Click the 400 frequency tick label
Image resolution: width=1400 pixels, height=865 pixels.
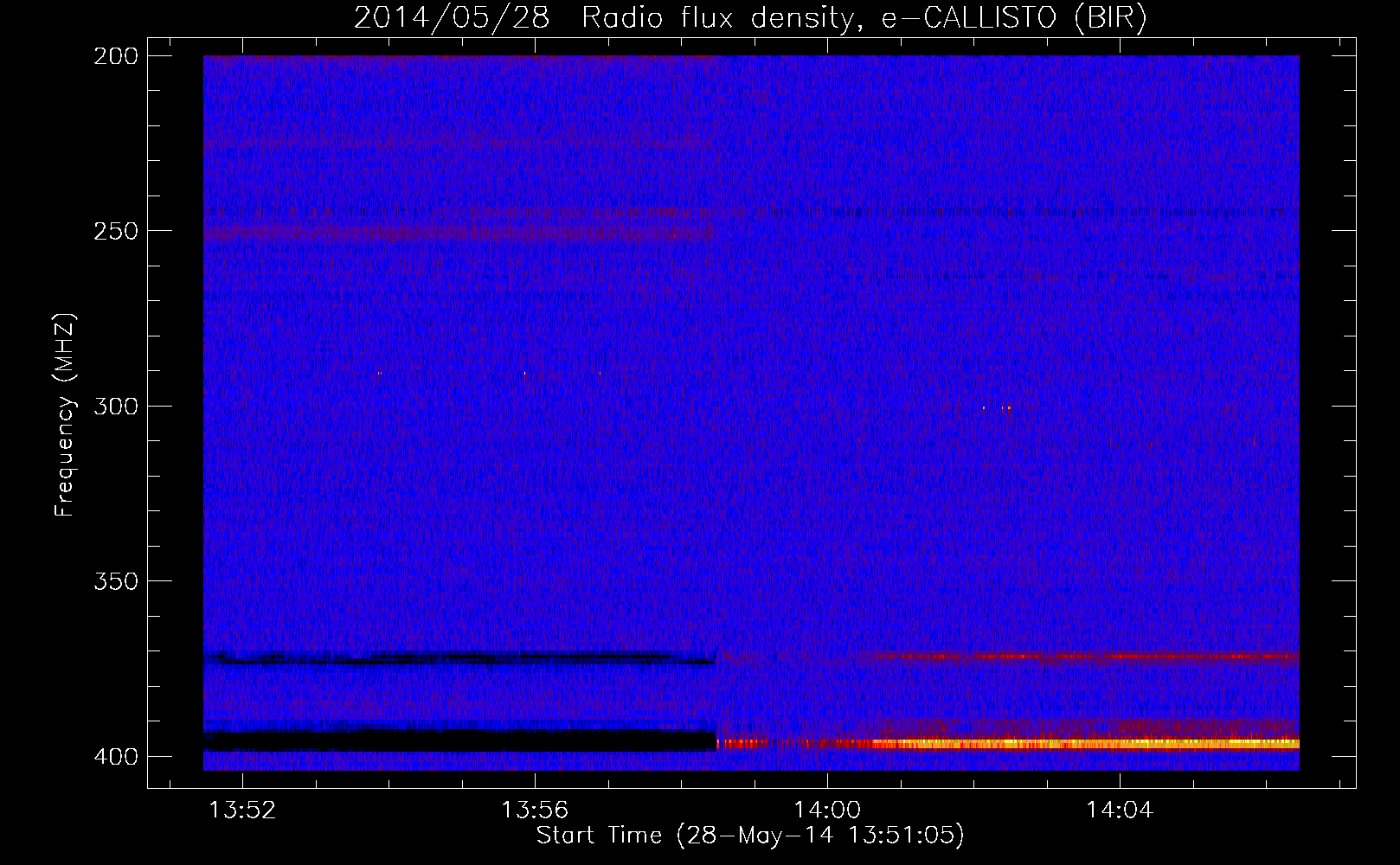116,757
